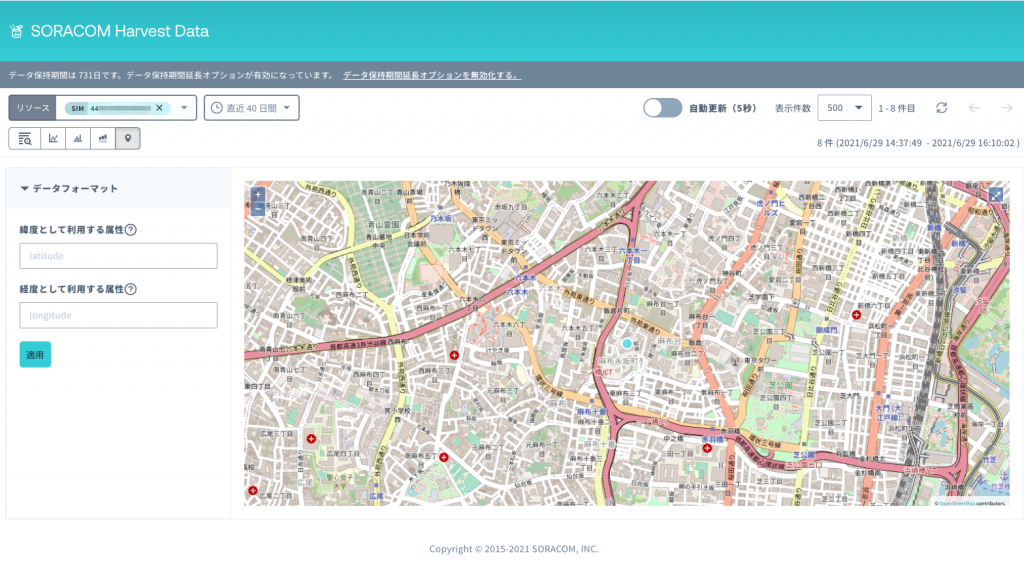Viewport: 1024px width, 579px height.
Task: Click the '1 - 8 件目' range text
Action: 896,108
